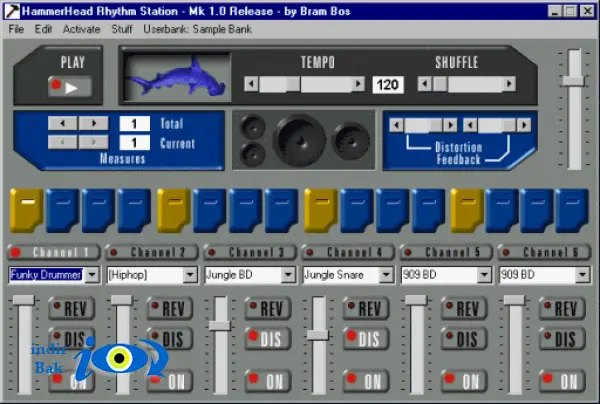Toggle step 16 blue pad
Viewport: 600px width, 404px height.
pos(572,210)
